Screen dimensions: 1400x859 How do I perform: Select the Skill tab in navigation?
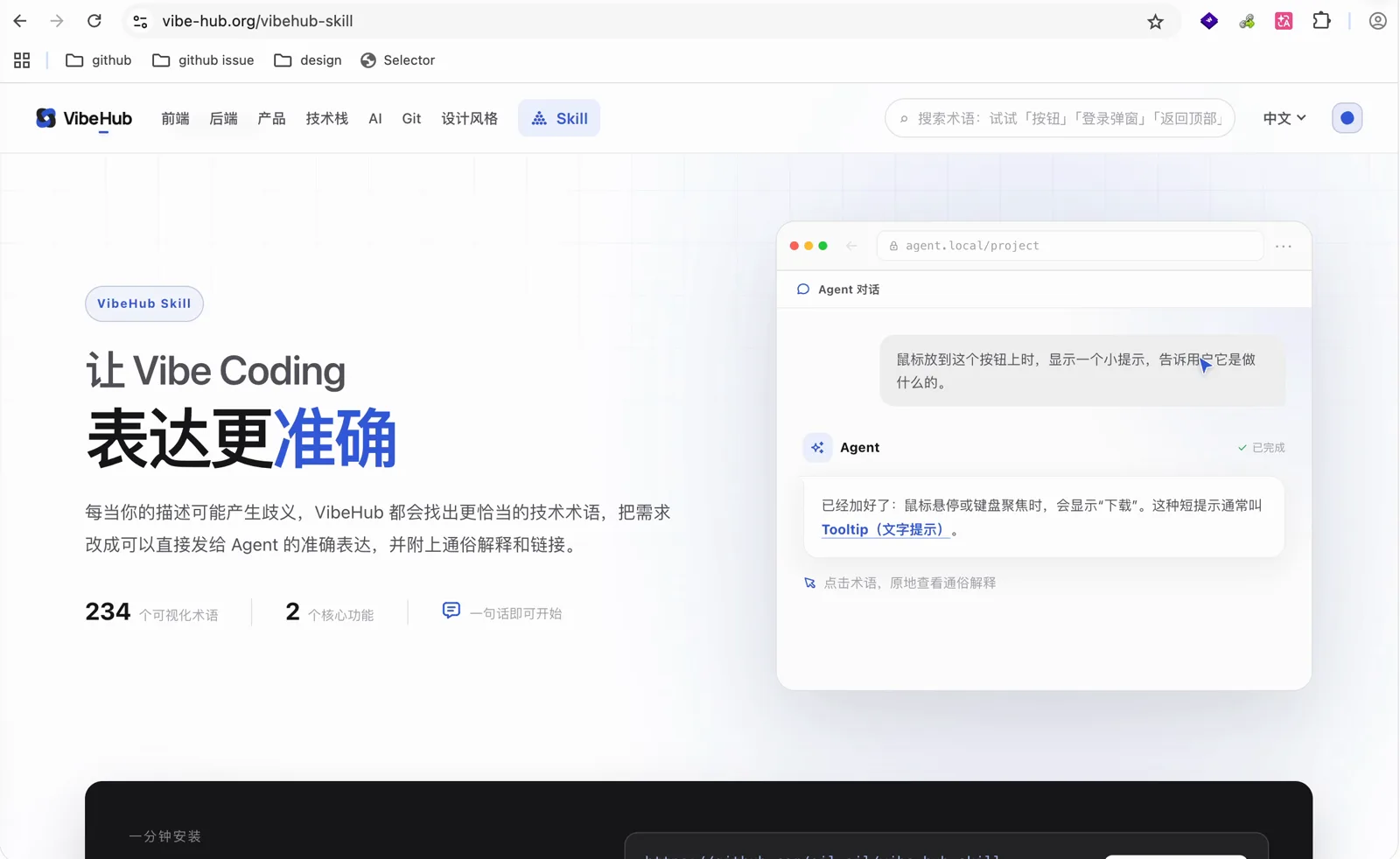[x=559, y=118]
